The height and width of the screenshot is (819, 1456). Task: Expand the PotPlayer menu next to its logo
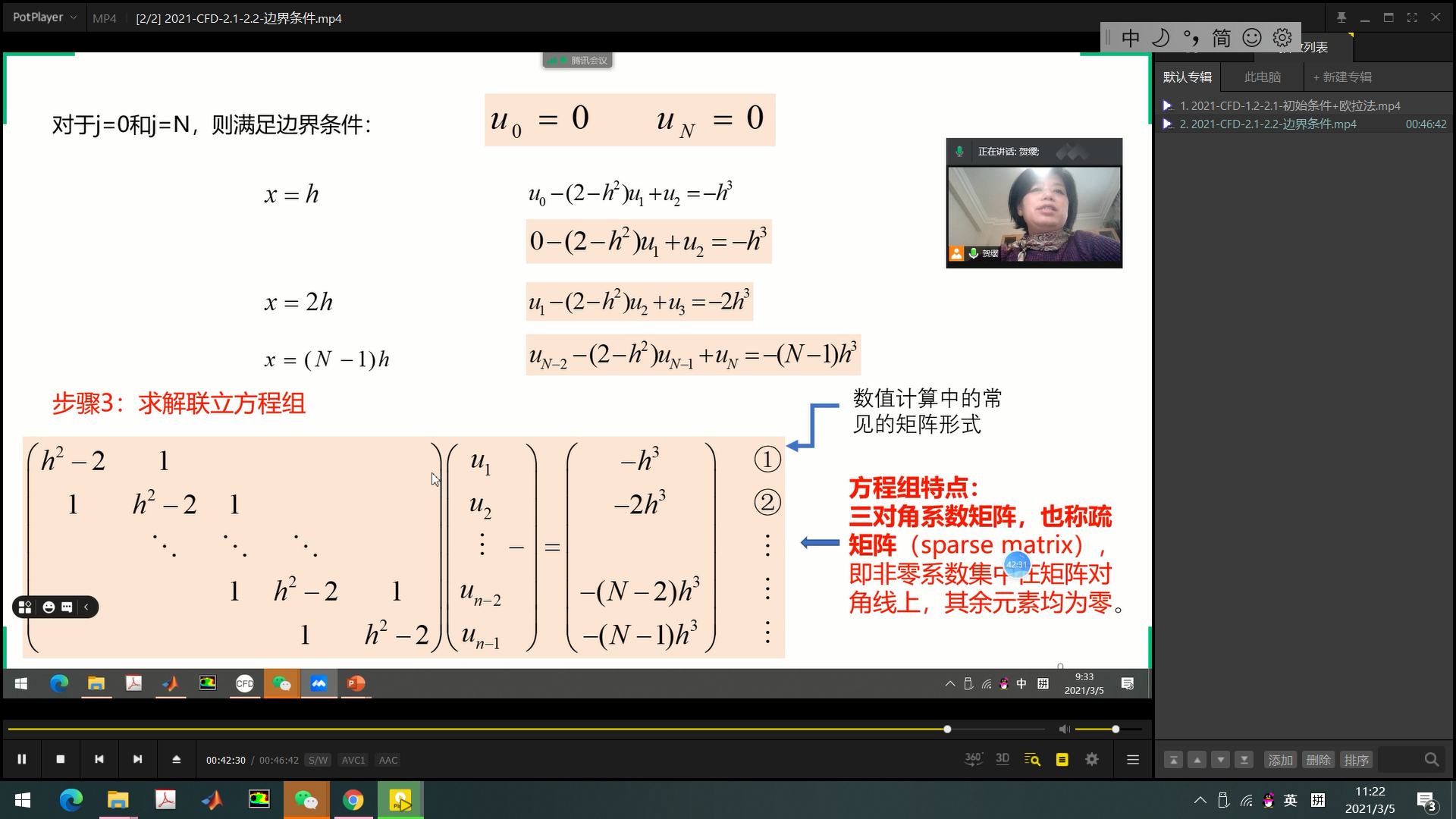73,17
